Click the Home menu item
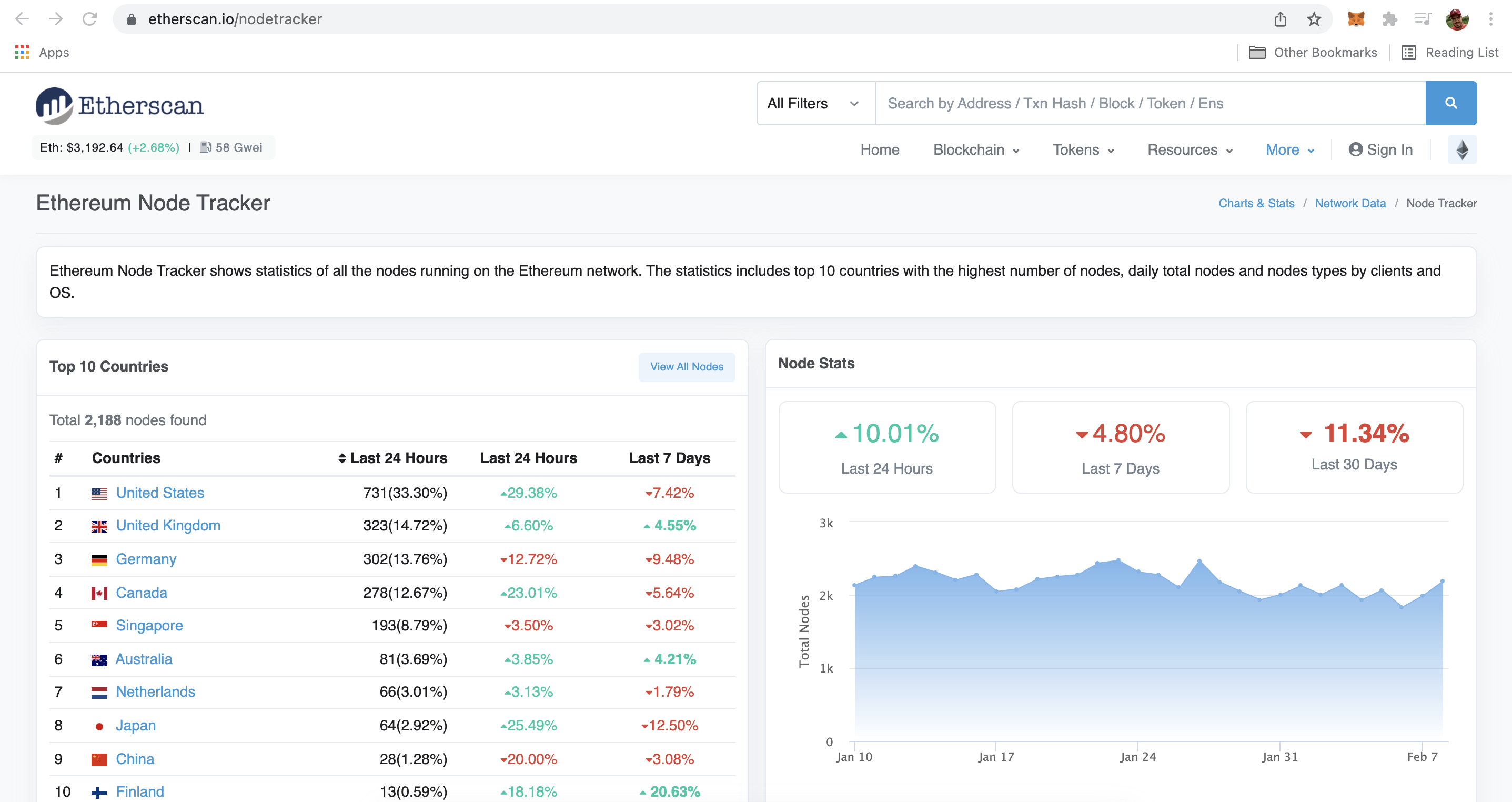 coord(878,149)
